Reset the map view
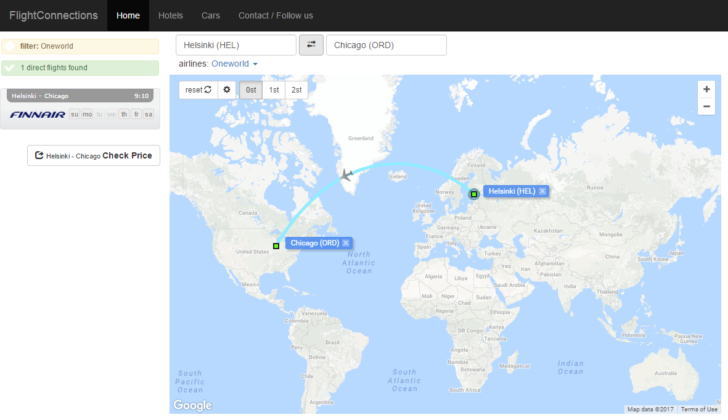728x420 pixels. pos(198,90)
